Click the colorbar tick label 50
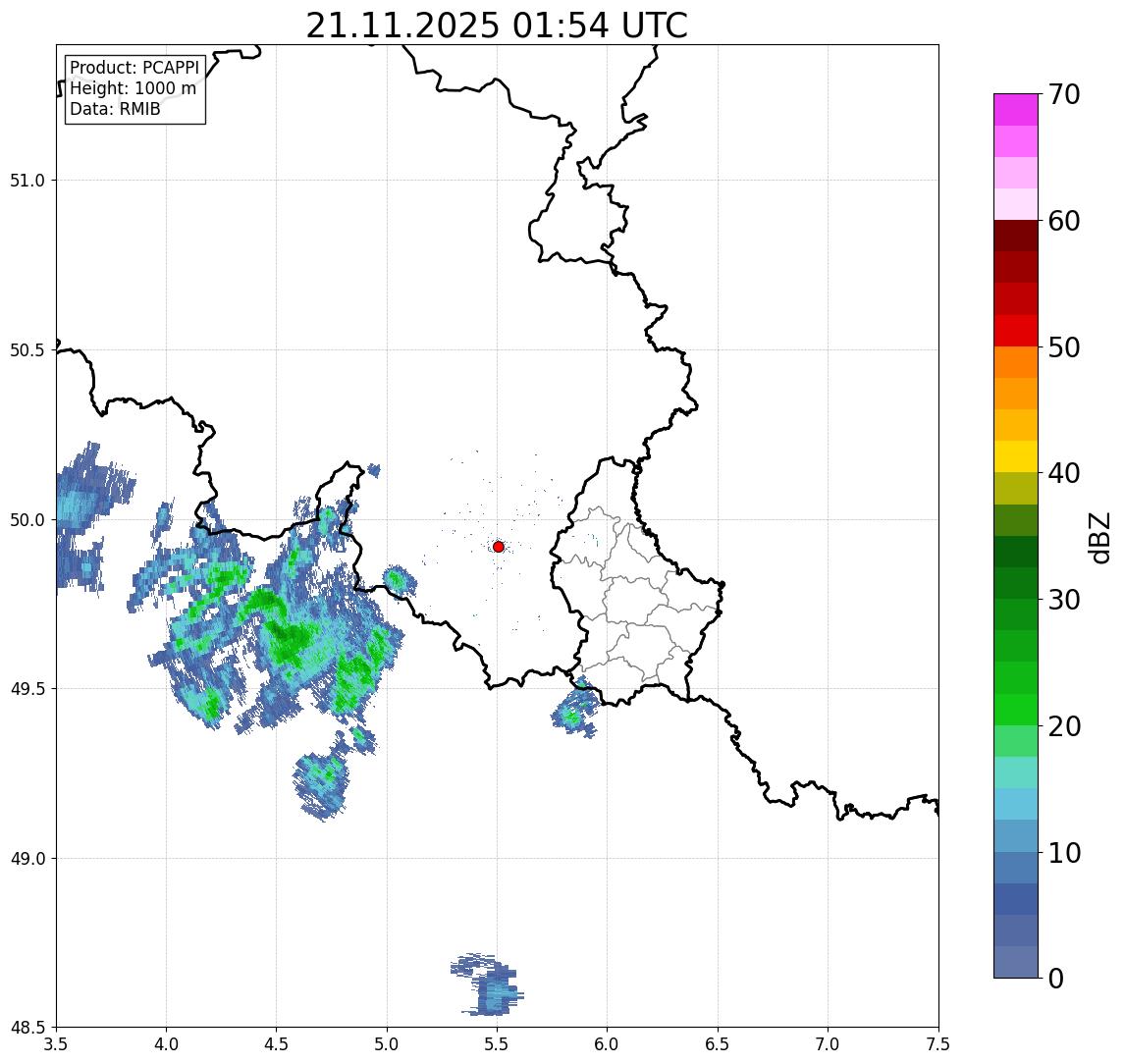 1064,347
